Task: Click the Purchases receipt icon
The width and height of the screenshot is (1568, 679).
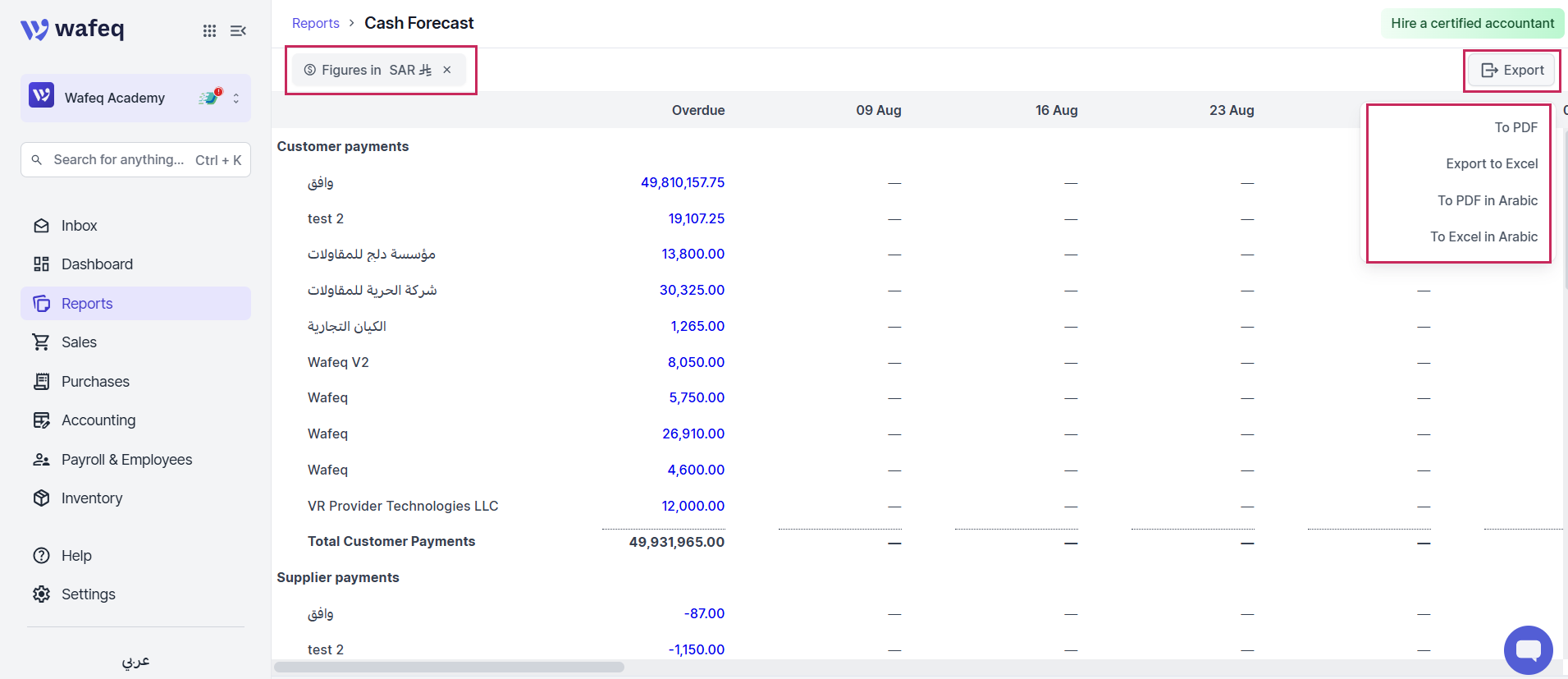Action: (41, 382)
